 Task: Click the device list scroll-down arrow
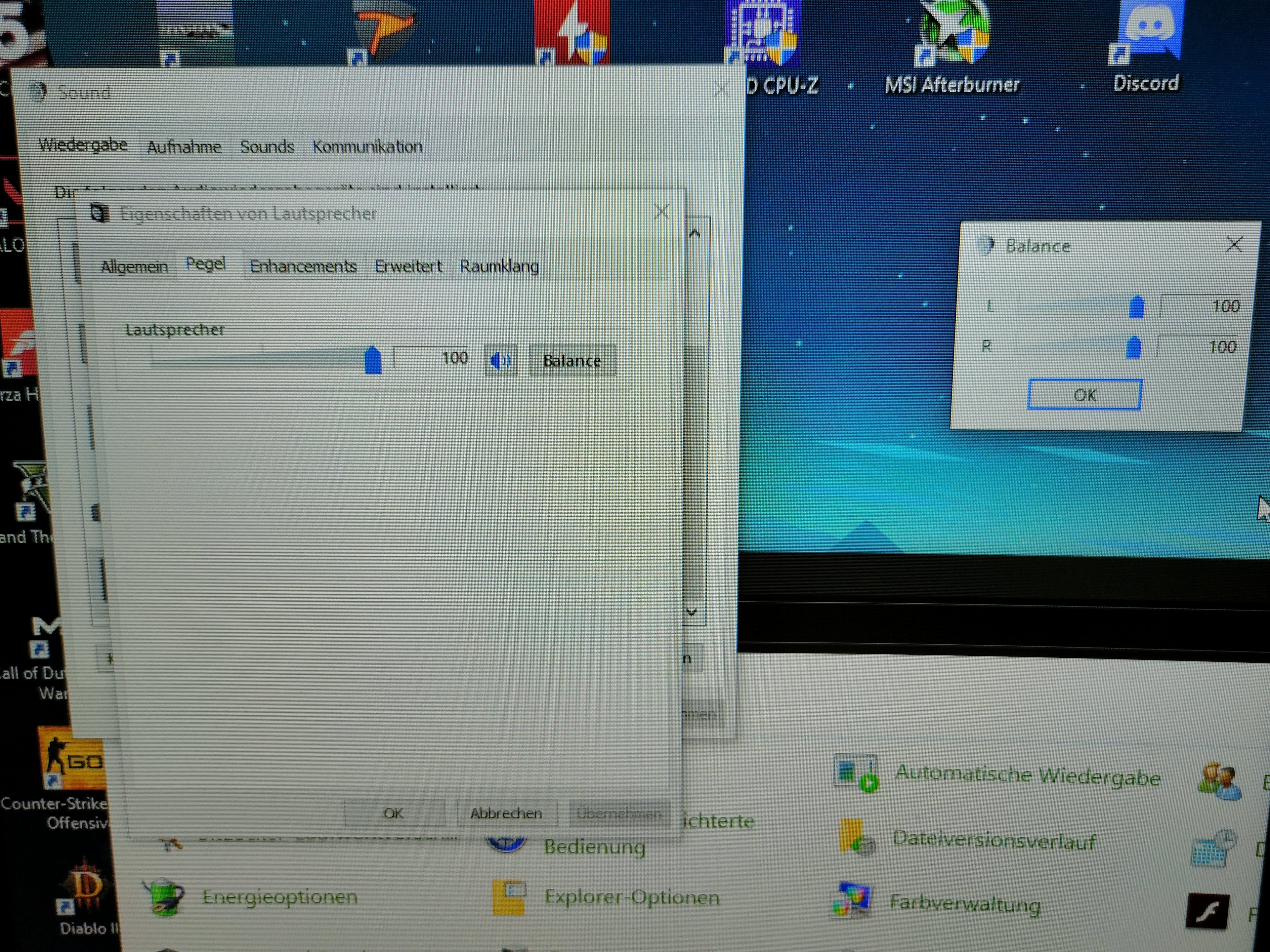692,612
